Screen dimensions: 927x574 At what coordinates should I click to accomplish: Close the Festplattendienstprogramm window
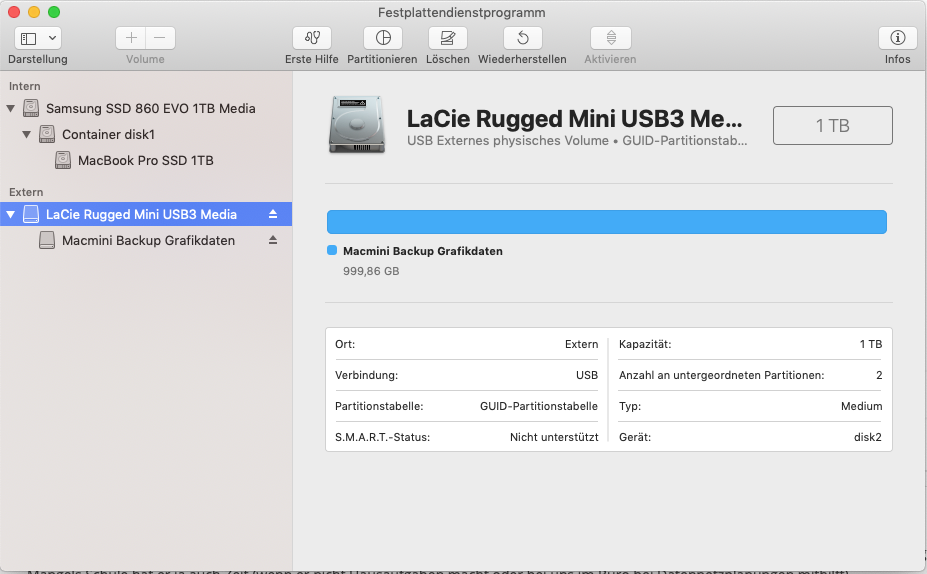click(14, 12)
